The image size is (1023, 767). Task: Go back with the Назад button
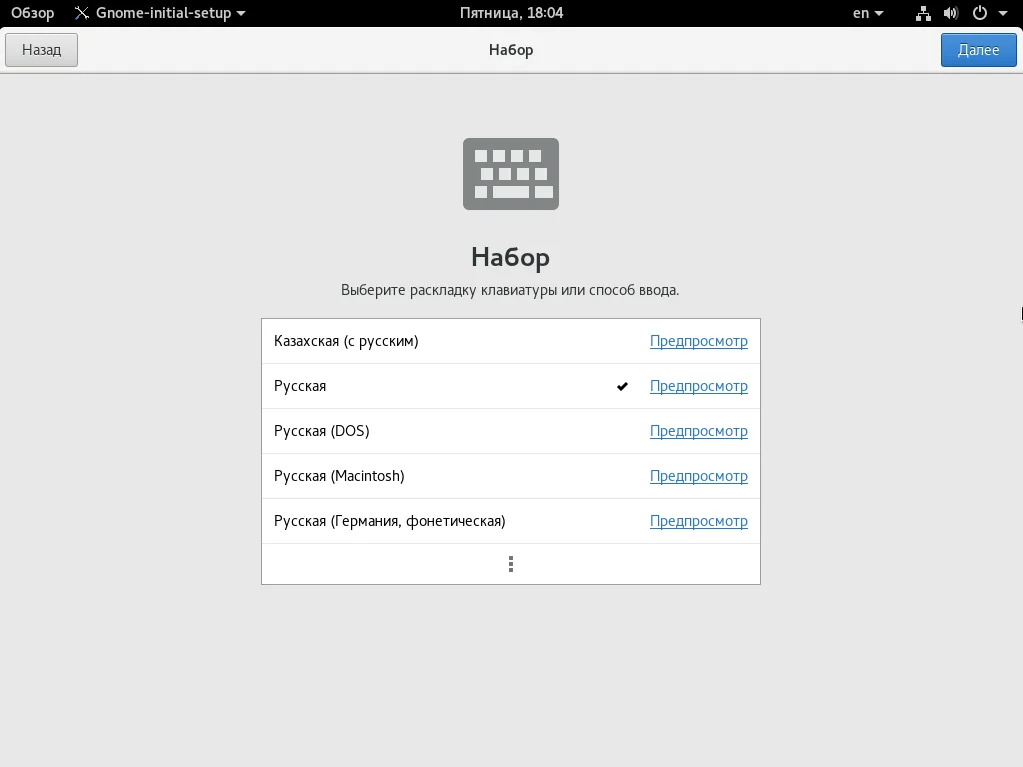(41, 50)
